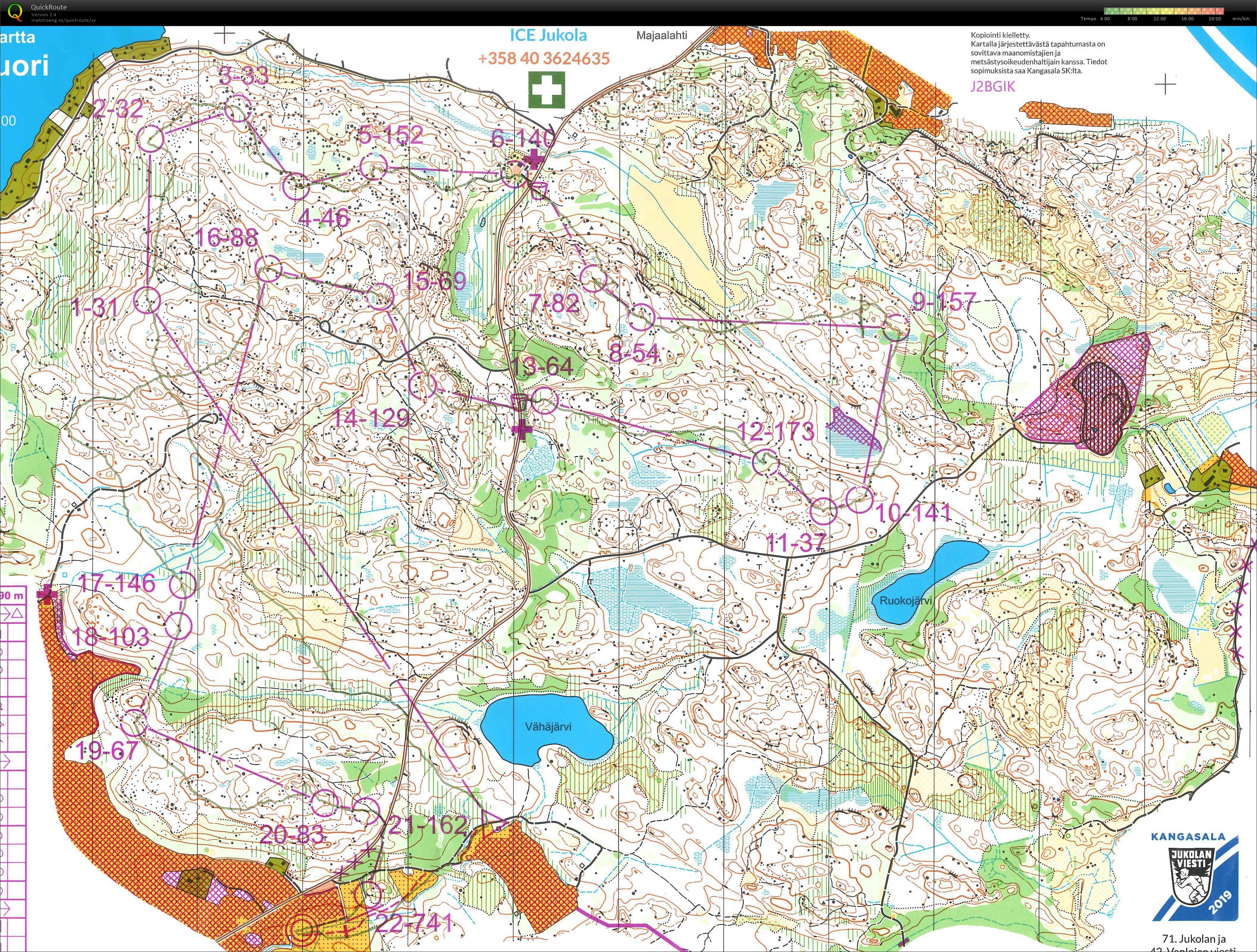Click control label 16-88

click(226, 238)
